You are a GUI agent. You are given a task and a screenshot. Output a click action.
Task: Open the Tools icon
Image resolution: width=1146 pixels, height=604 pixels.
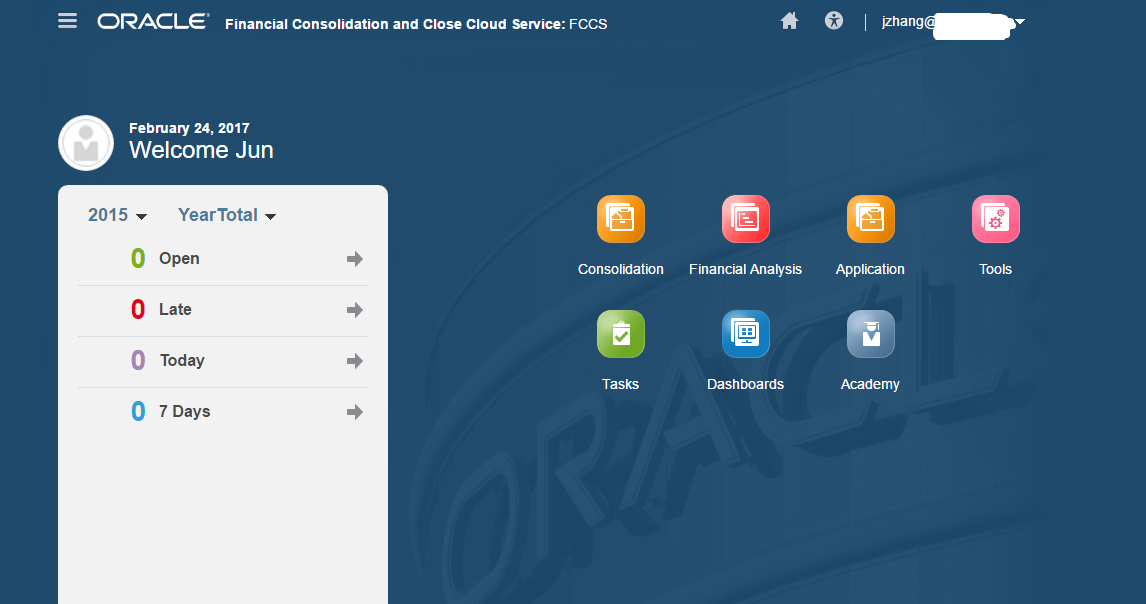pyautogui.click(x=995, y=219)
